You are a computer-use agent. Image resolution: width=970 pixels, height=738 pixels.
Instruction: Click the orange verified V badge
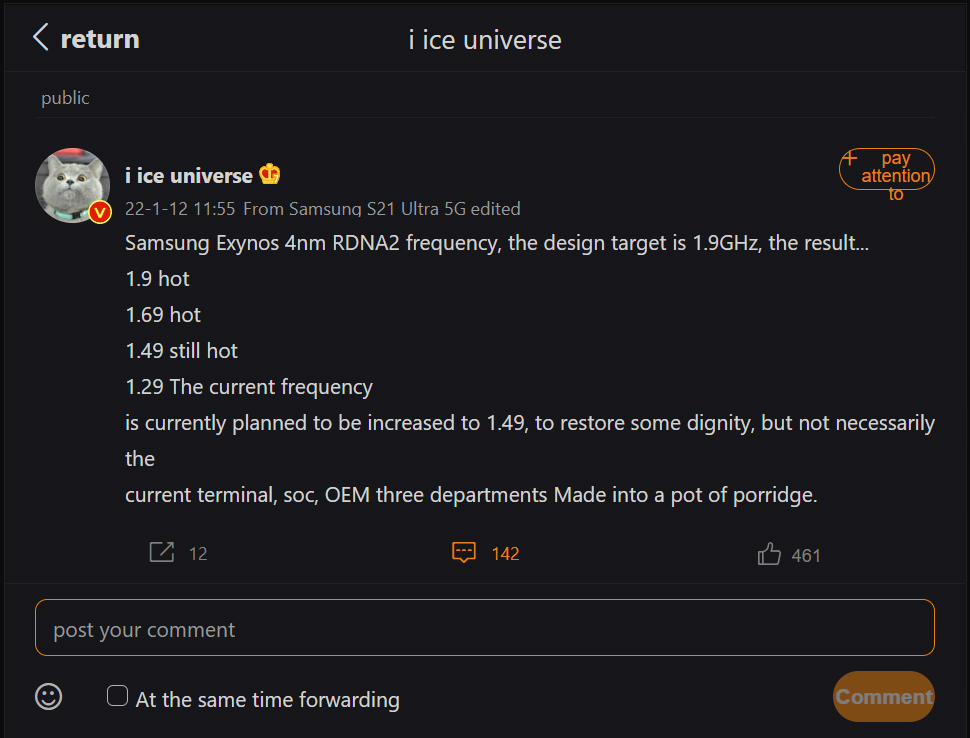pos(99,212)
